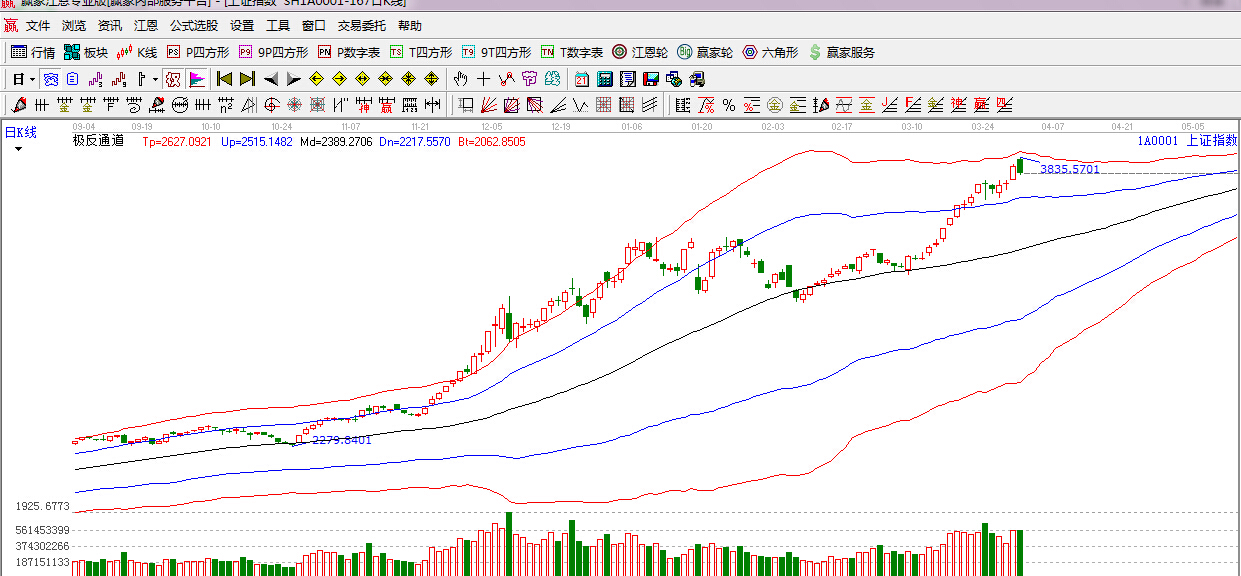Toggle the colored volume-profile chart button

pyautogui.click(x=196, y=79)
